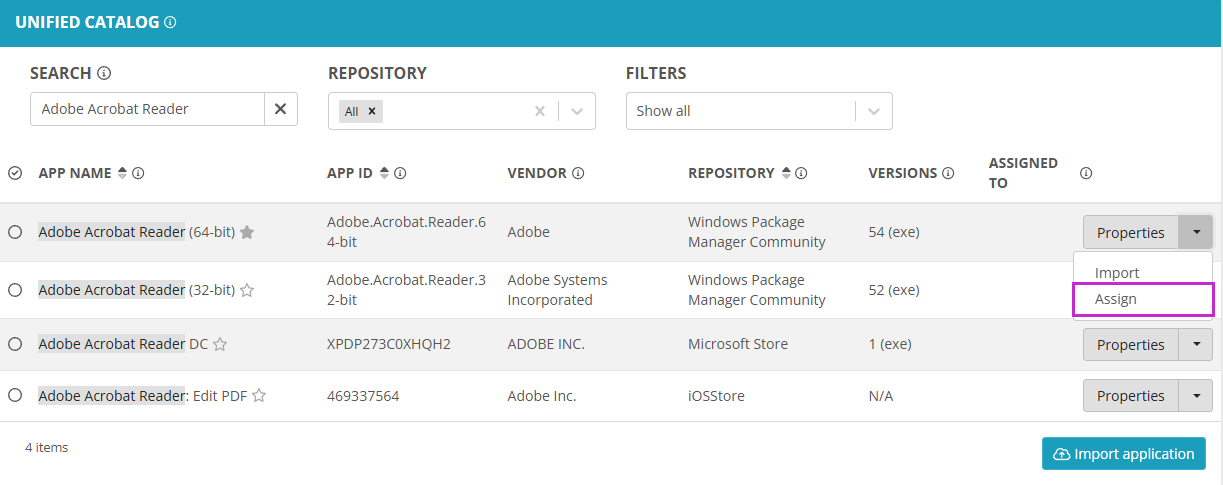Click the 52 (exe) versions cell

click(894, 290)
